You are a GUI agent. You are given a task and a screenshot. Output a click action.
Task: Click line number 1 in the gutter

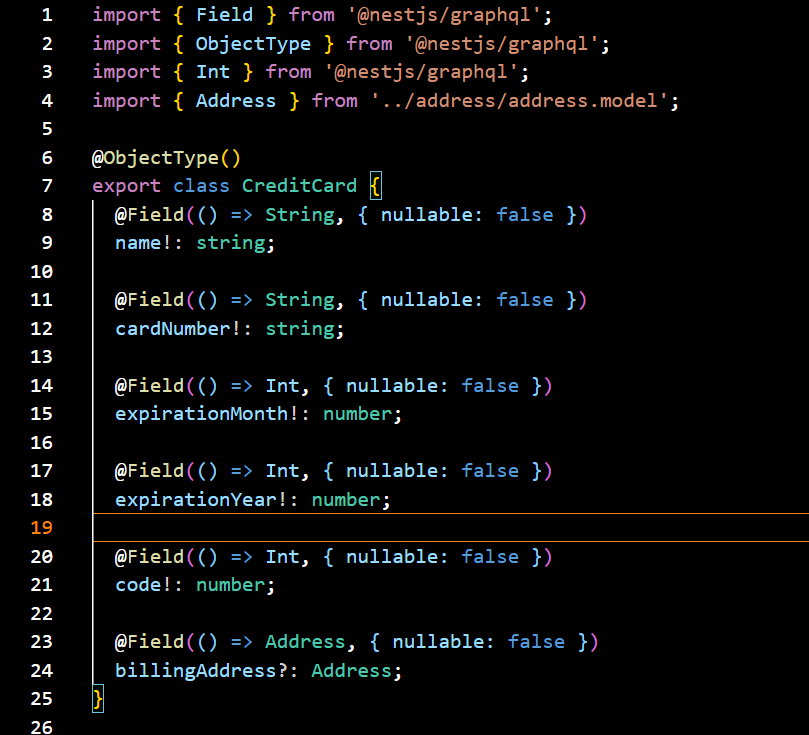(x=46, y=14)
